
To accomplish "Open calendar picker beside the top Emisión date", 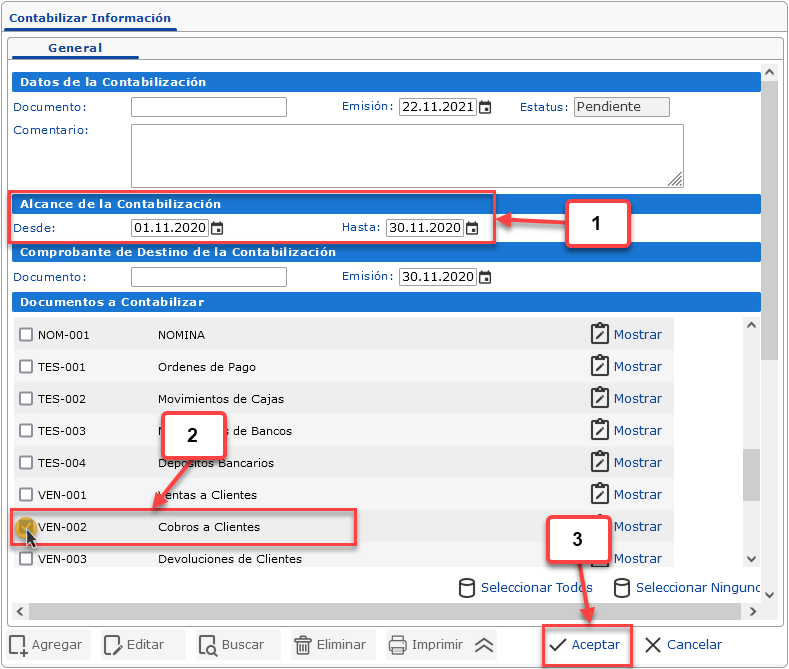I will (x=485, y=108).
